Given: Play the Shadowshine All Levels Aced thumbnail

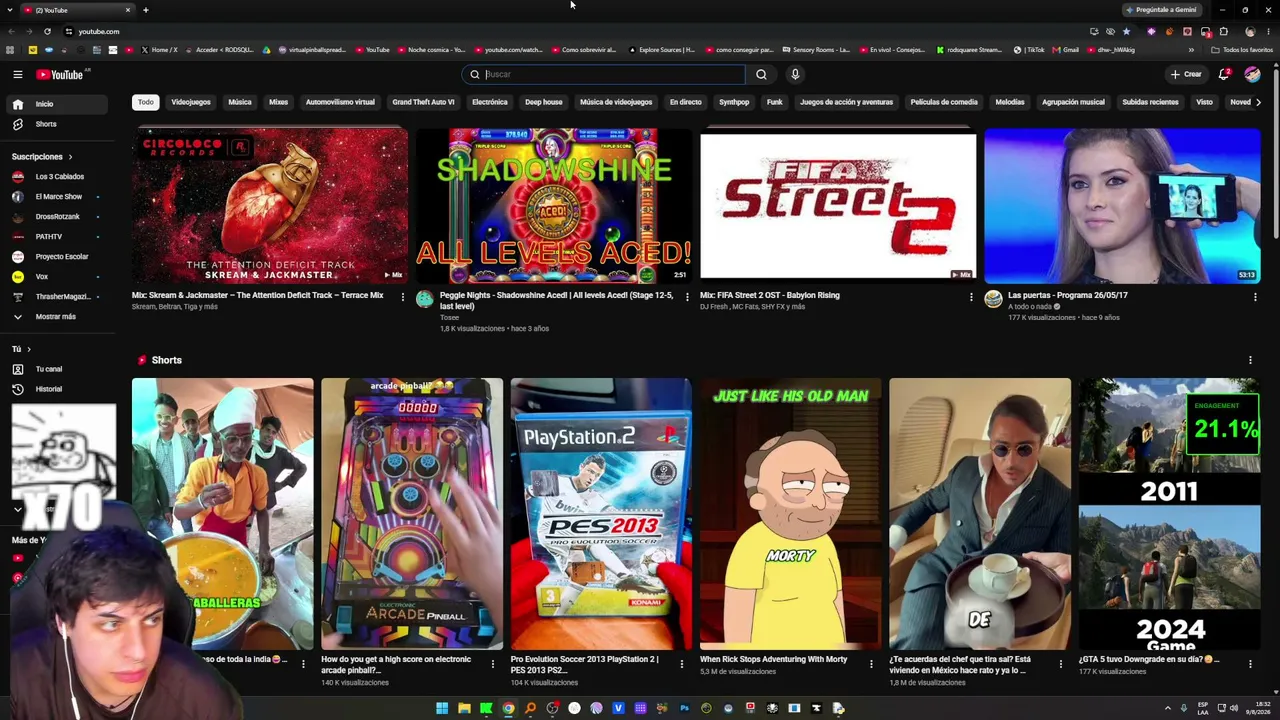Looking at the screenshot, I should coord(554,206).
